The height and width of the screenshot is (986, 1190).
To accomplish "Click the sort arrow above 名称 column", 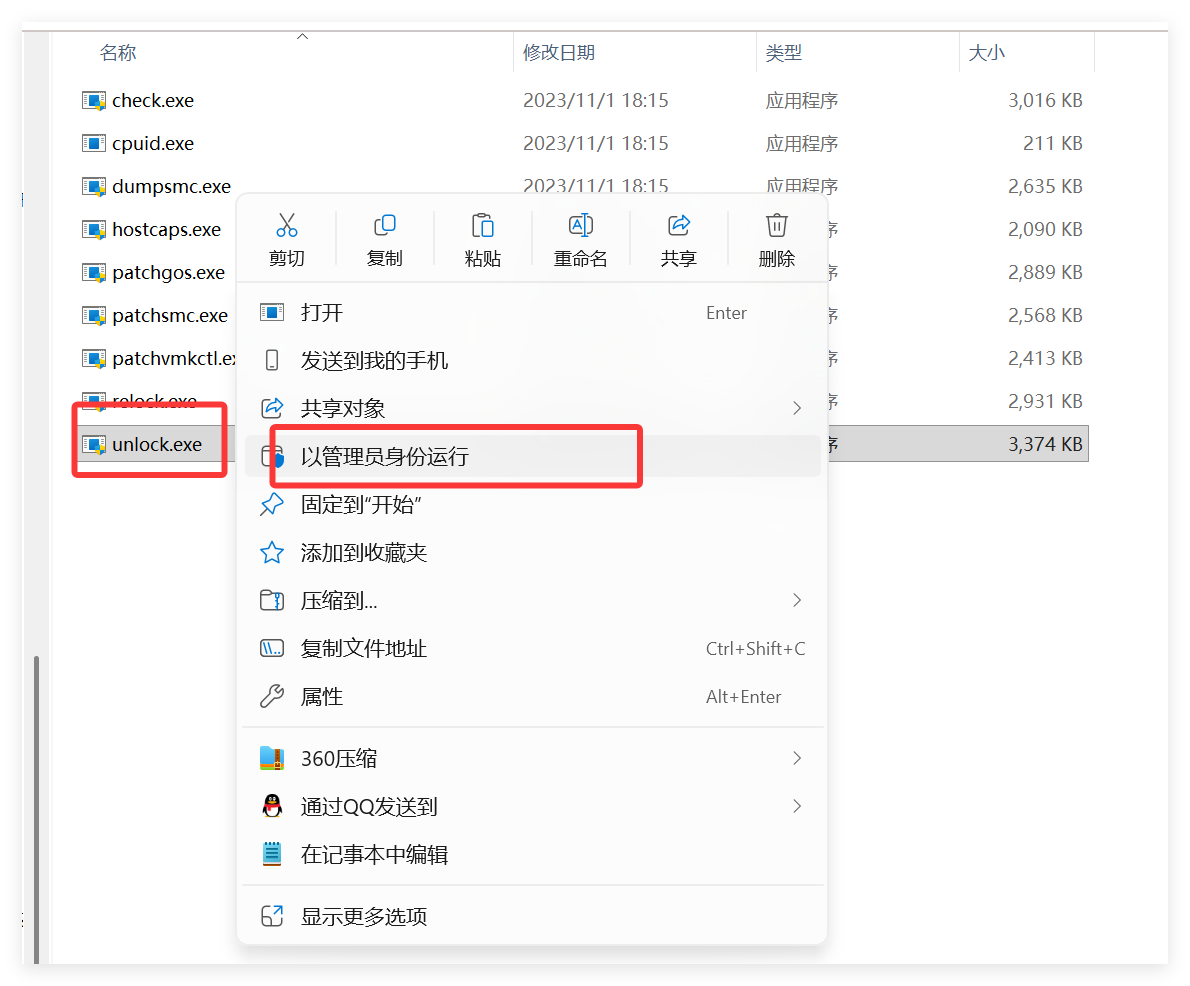I will [302, 36].
